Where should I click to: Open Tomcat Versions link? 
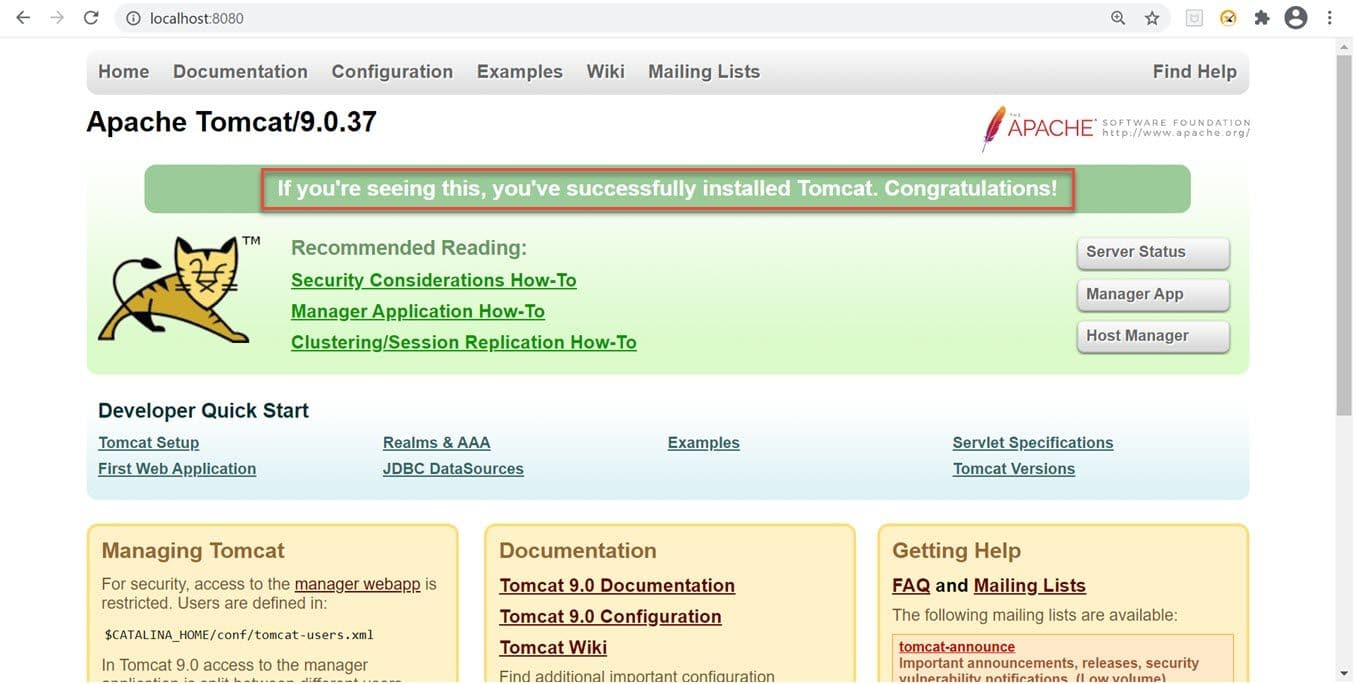[x=1014, y=469]
